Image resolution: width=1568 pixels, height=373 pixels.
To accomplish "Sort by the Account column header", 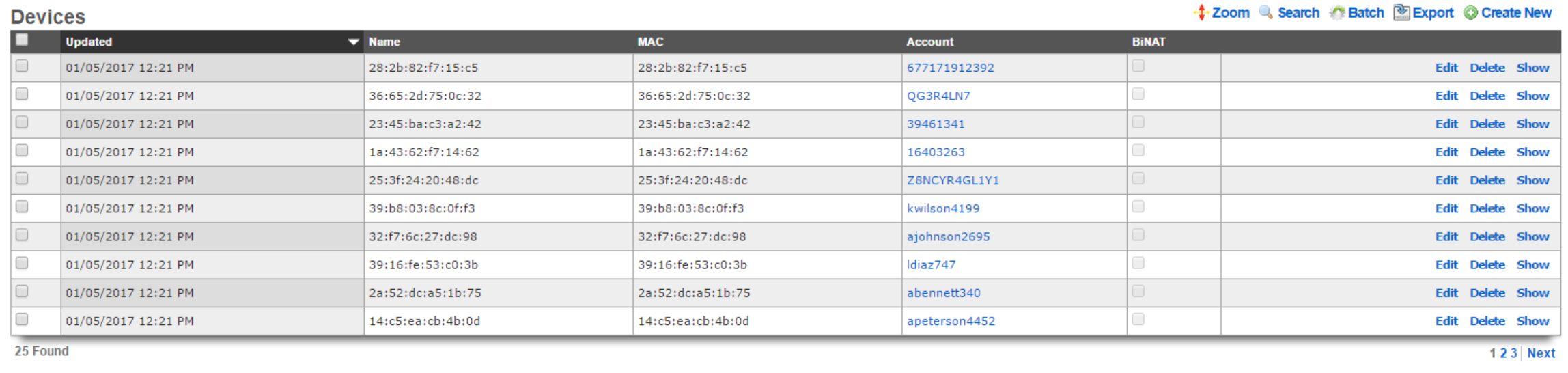I will click(929, 42).
